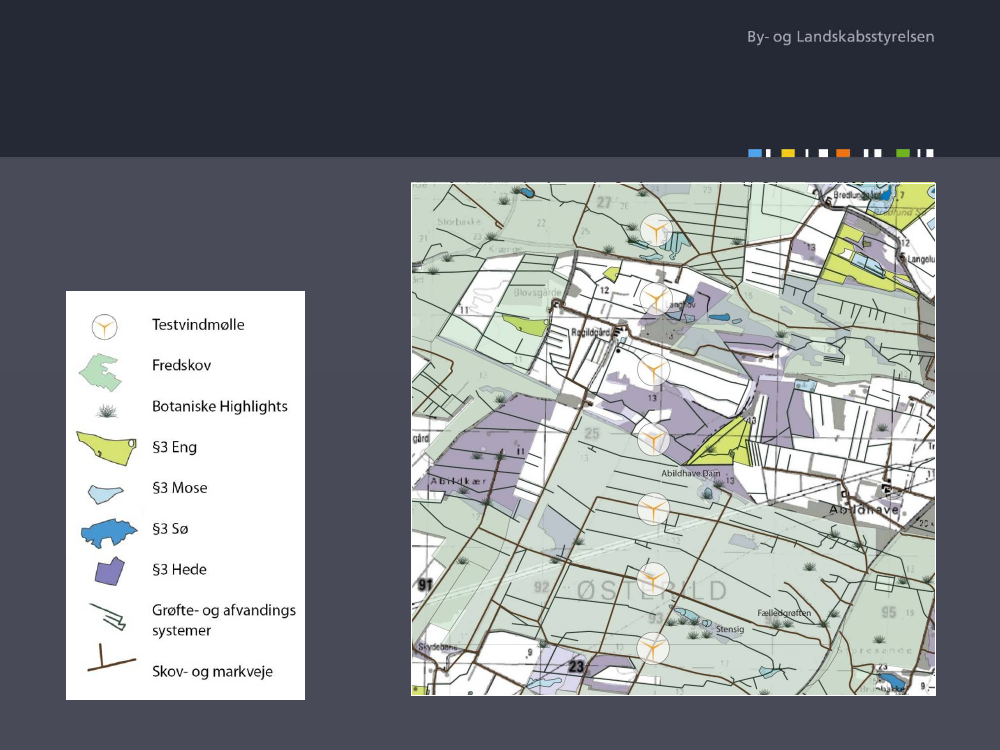
Task: Click the 'Fredskov' legend label
Action: (x=181, y=365)
